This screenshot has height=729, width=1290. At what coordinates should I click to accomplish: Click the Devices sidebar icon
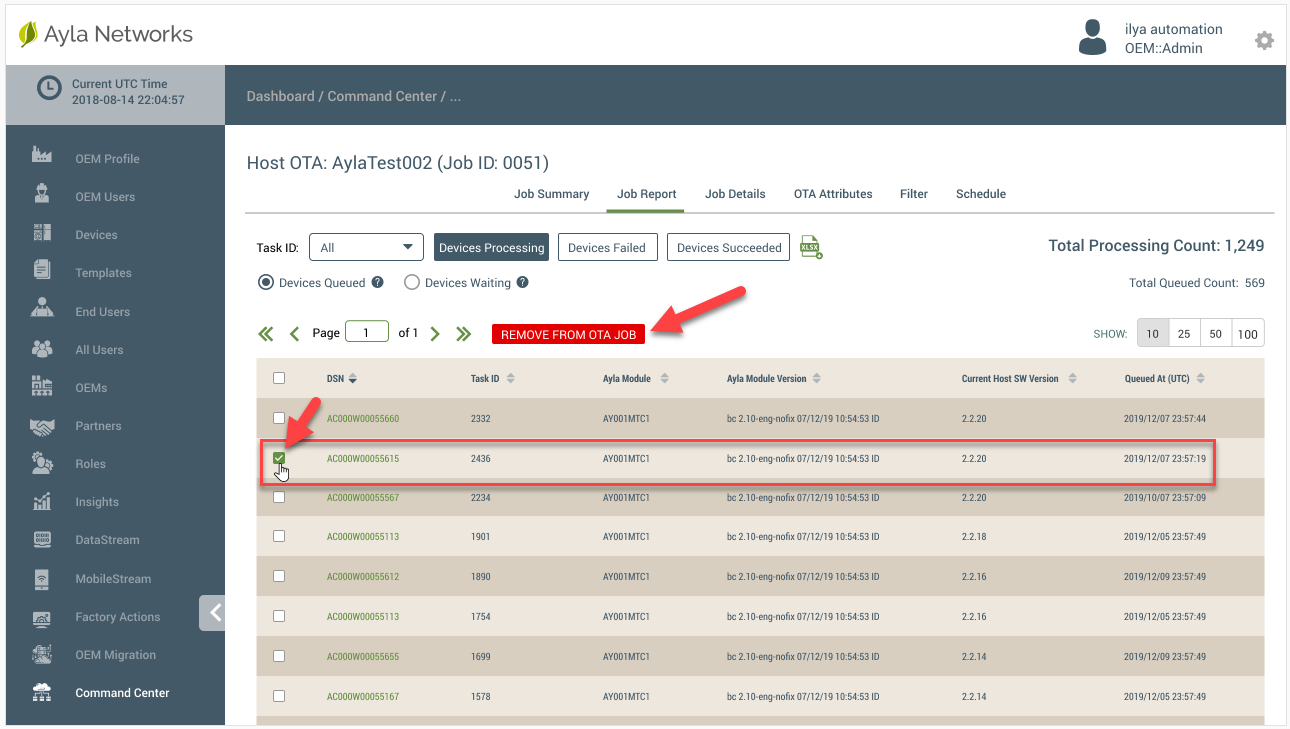(42, 232)
